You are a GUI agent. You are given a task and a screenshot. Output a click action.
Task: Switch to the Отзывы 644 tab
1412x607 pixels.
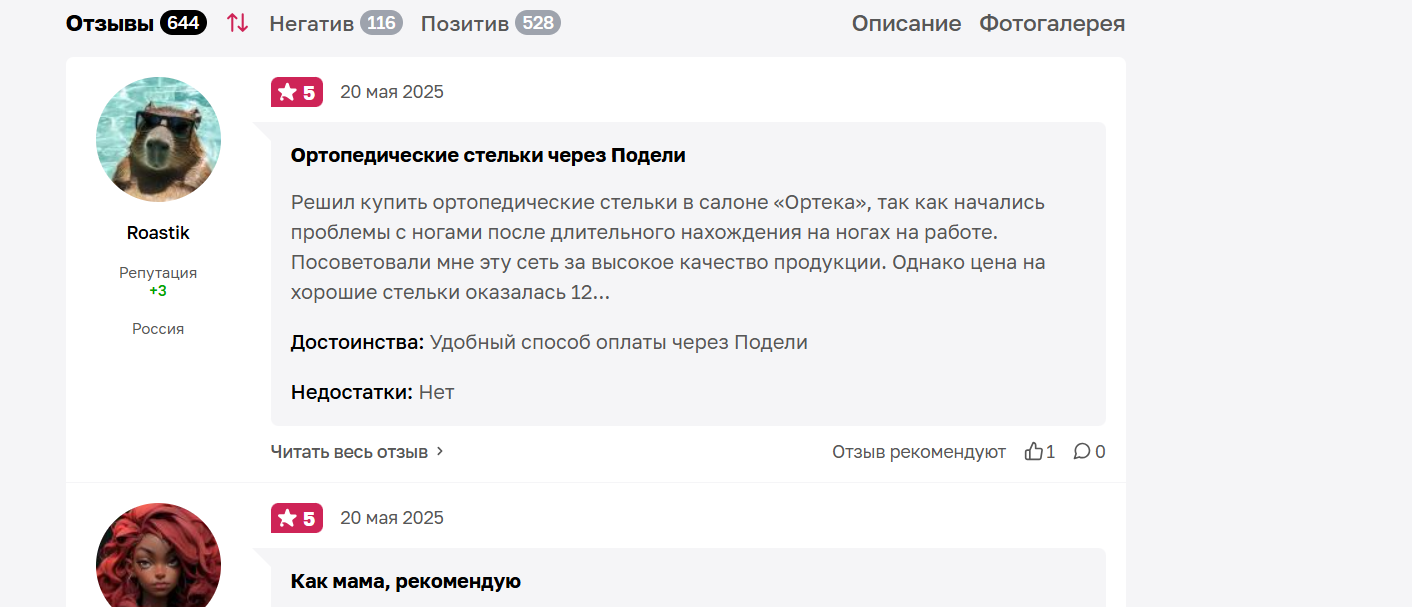tap(136, 23)
